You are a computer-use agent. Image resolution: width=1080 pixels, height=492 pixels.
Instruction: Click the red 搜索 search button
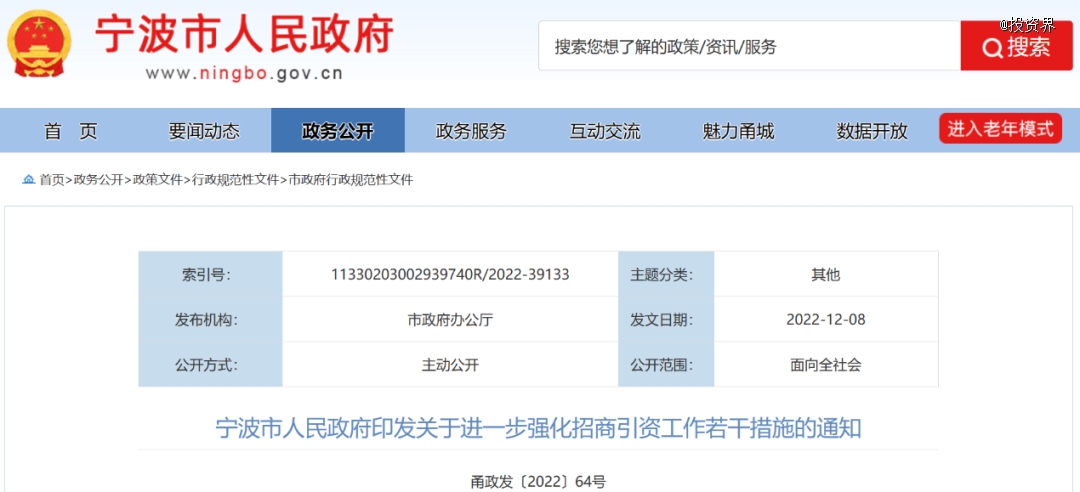1017,46
